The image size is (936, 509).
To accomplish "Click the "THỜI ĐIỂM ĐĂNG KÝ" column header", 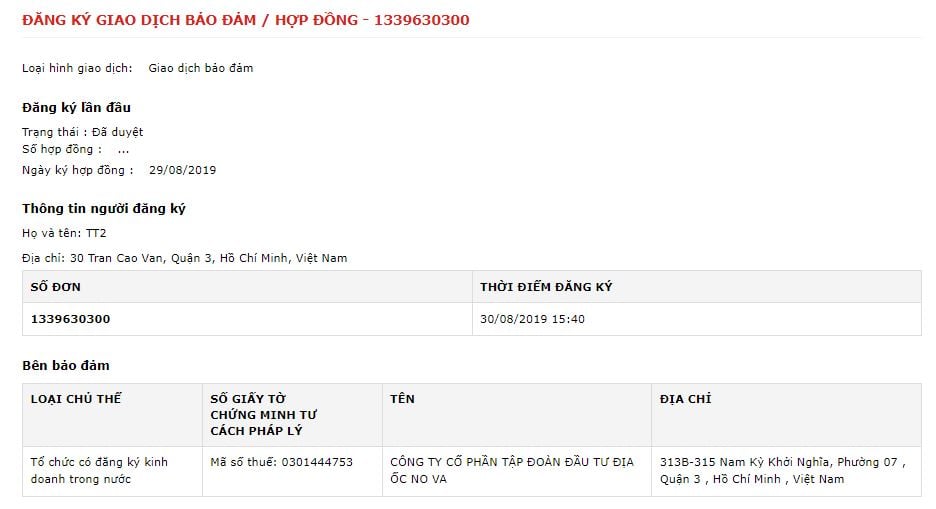I will coord(546,287).
